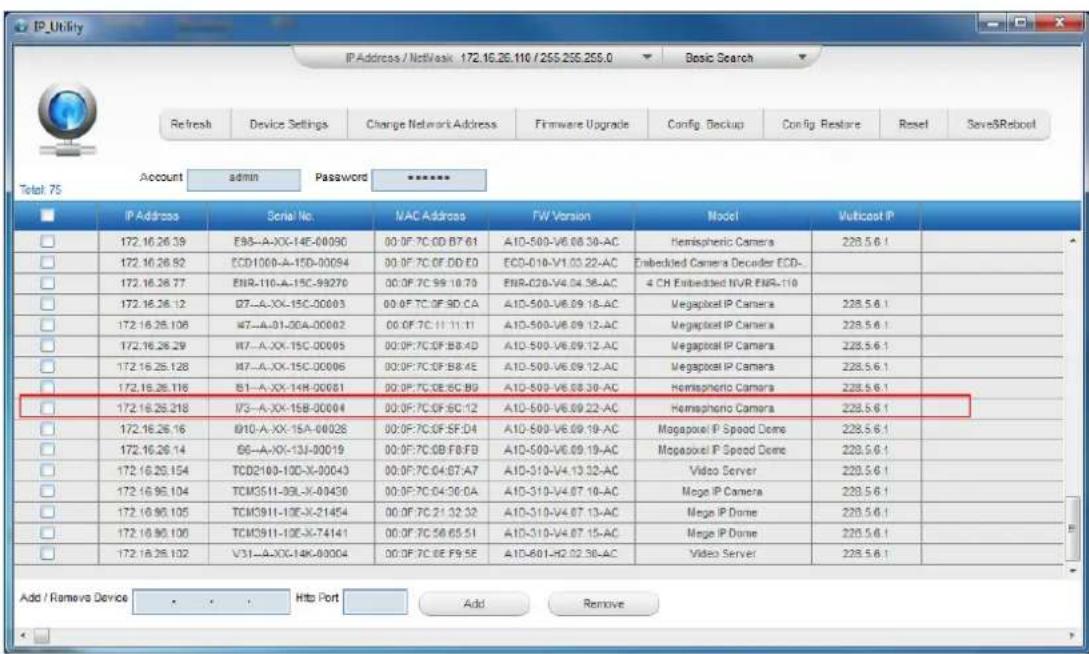Select serial ENR-110-A-15C-99270 cell
This screenshot has height=654, width=1089.
coord(290,283)
